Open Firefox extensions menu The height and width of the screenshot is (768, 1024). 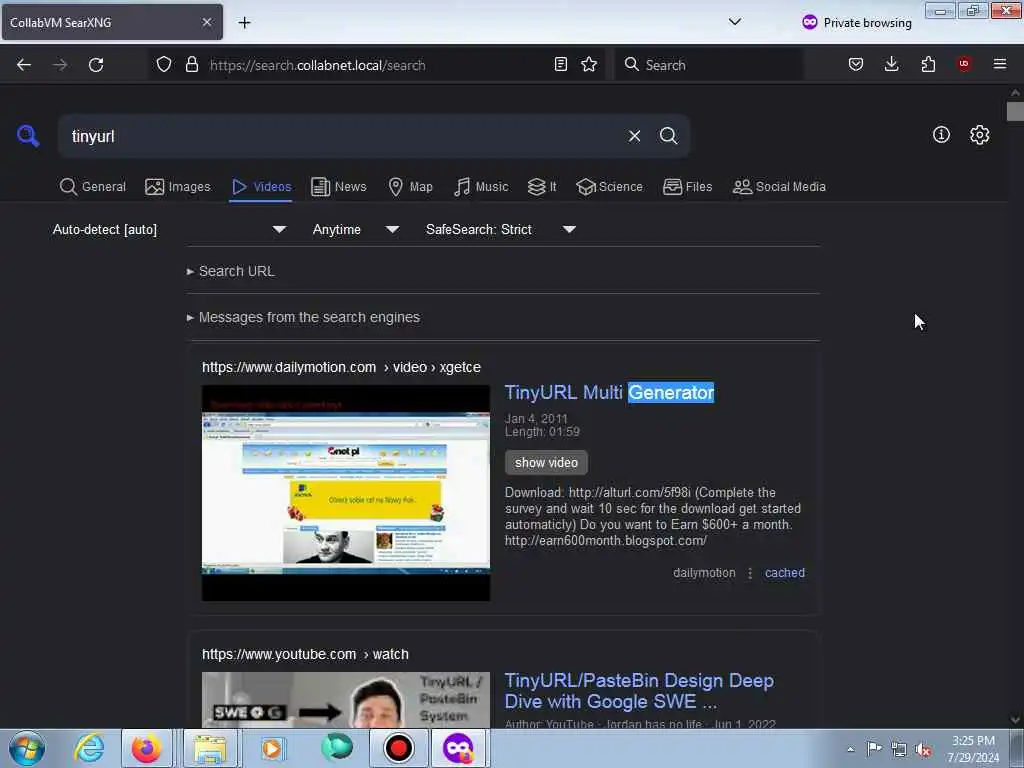928,64
